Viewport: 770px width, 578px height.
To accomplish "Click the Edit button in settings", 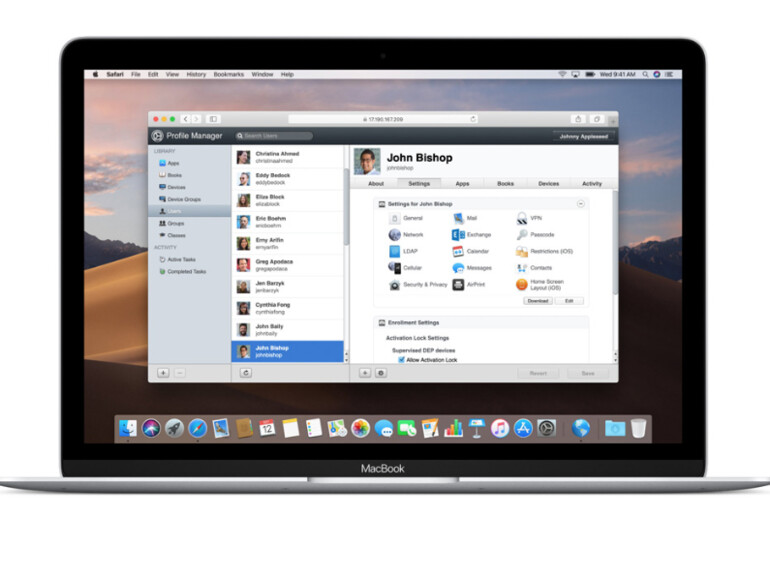I will (x=569, y=301).
